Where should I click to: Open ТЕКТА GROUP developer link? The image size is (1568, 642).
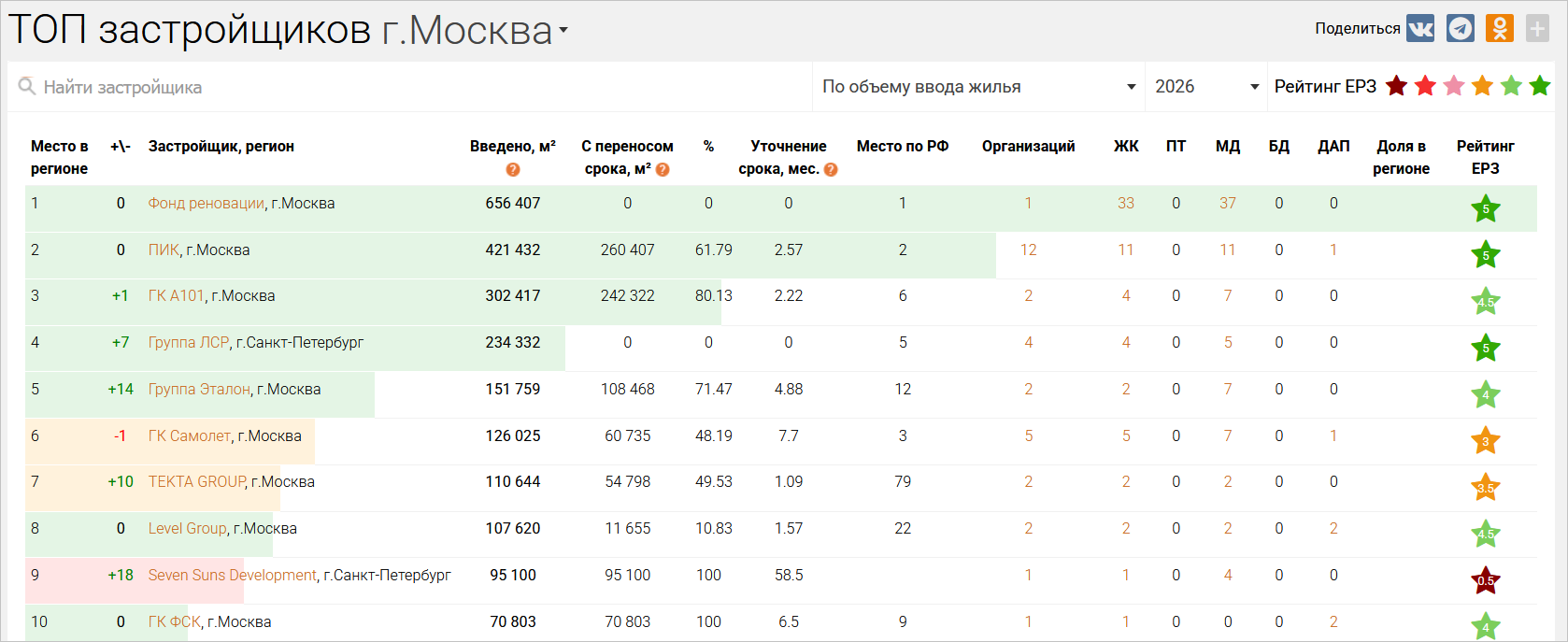(x=197, y=481)
